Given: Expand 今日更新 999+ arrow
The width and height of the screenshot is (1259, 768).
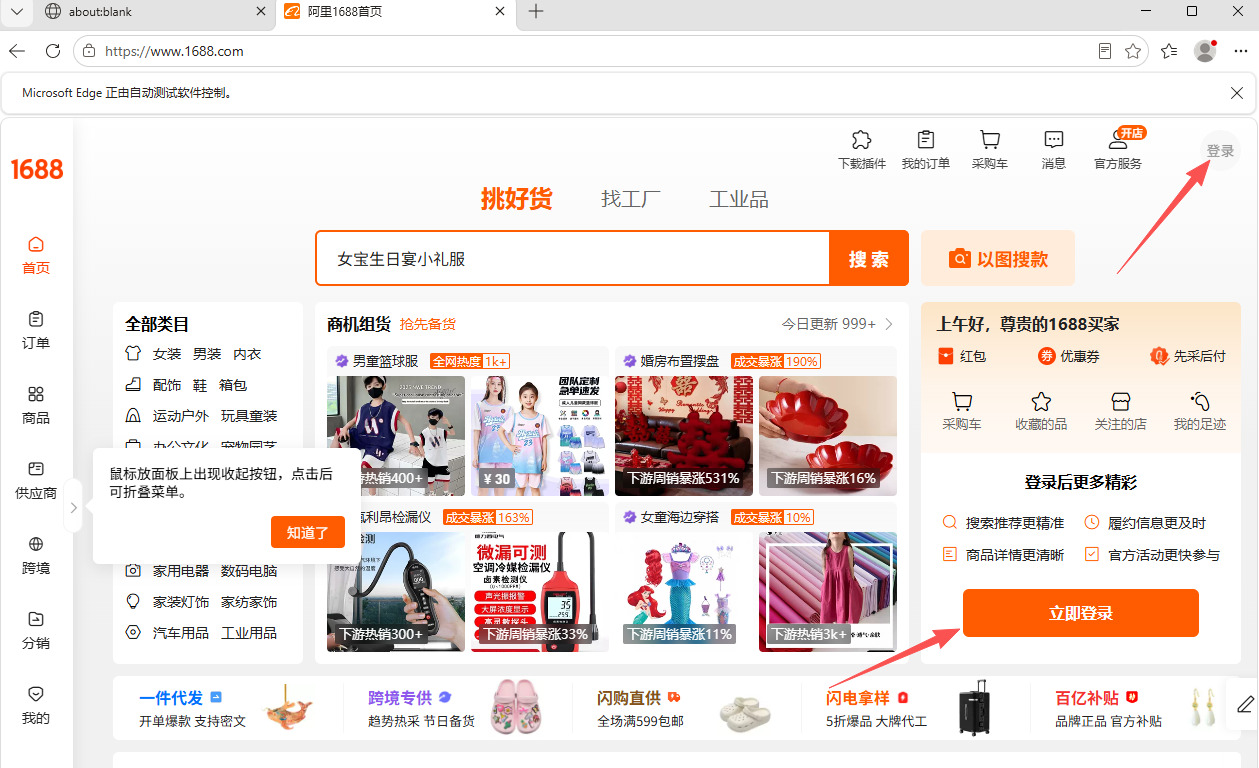Looking at the screenshot, I should (889, 324).
